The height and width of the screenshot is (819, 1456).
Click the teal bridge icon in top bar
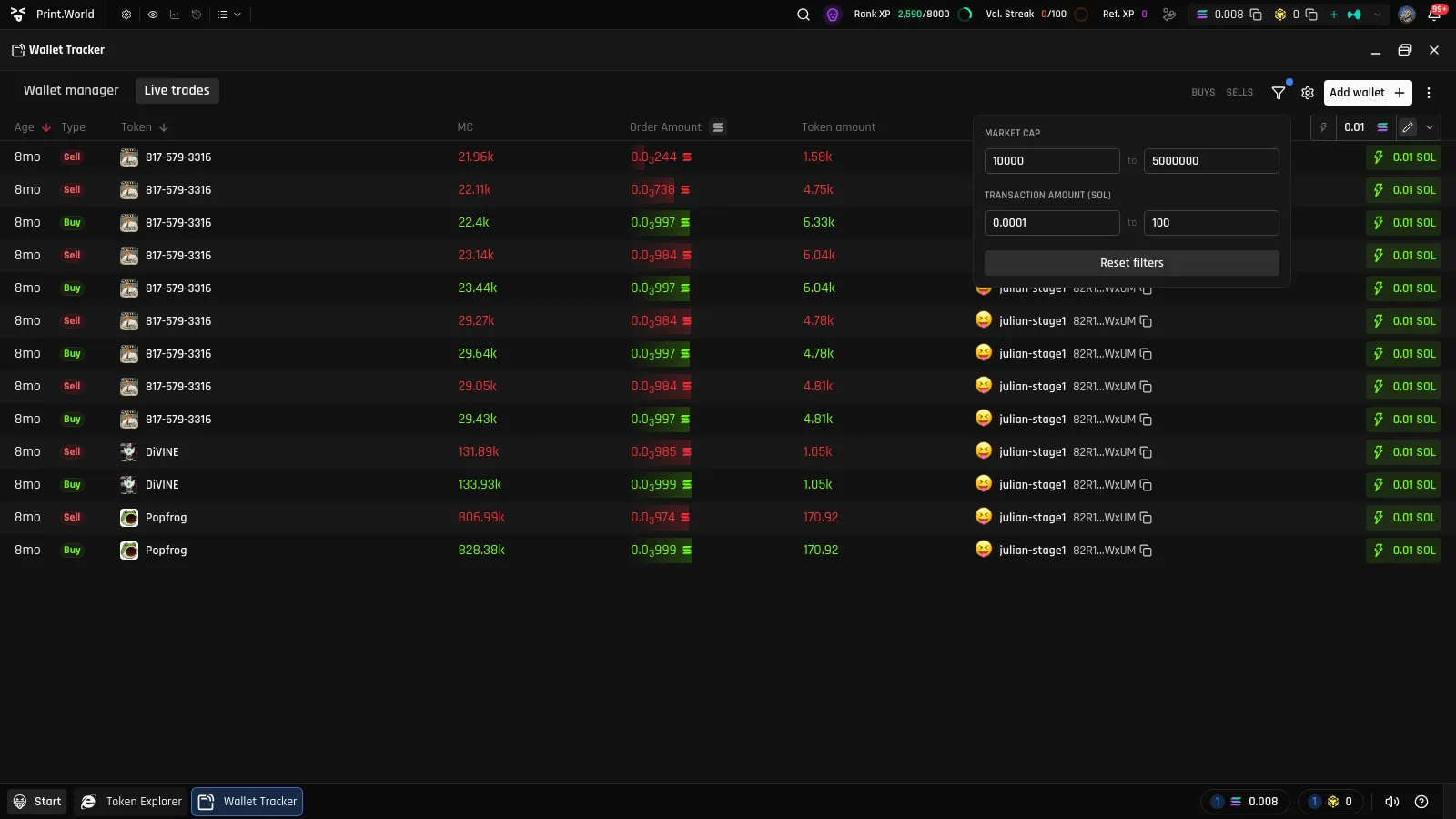(x=1354, y=15)
